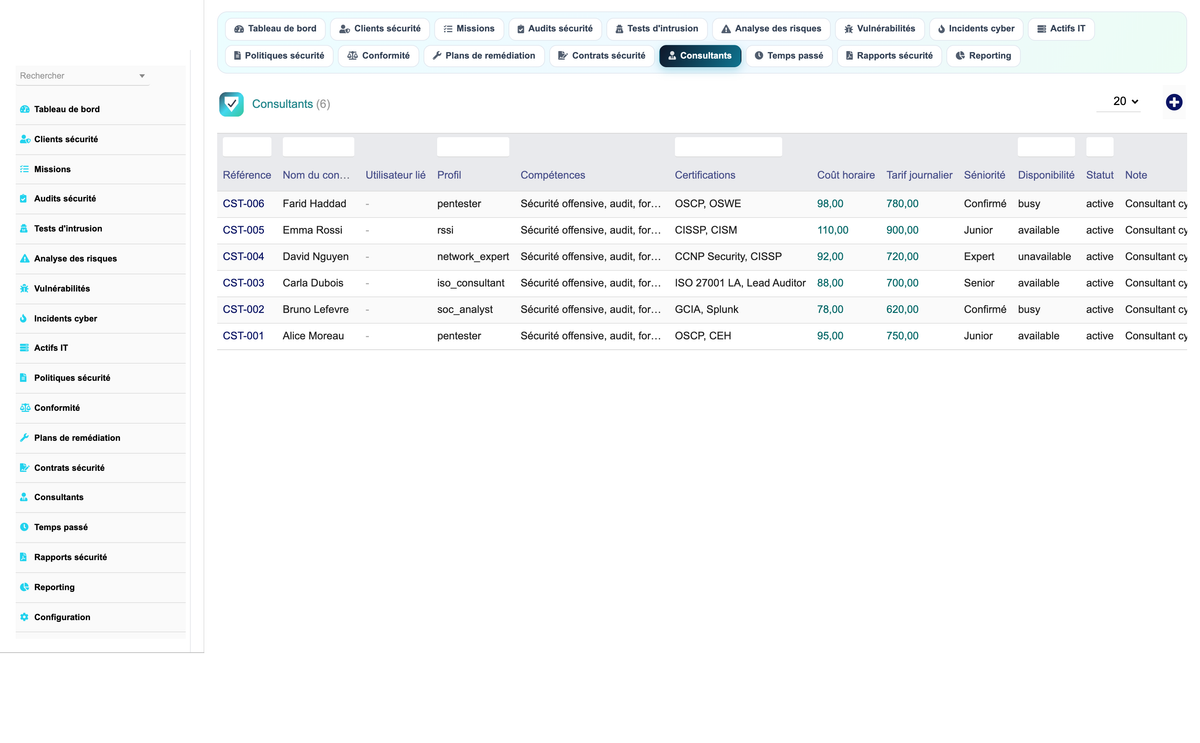This screenshot has width=1200, height=743.
Task: Open the Conformité top tab
Action: coord(379,56)
